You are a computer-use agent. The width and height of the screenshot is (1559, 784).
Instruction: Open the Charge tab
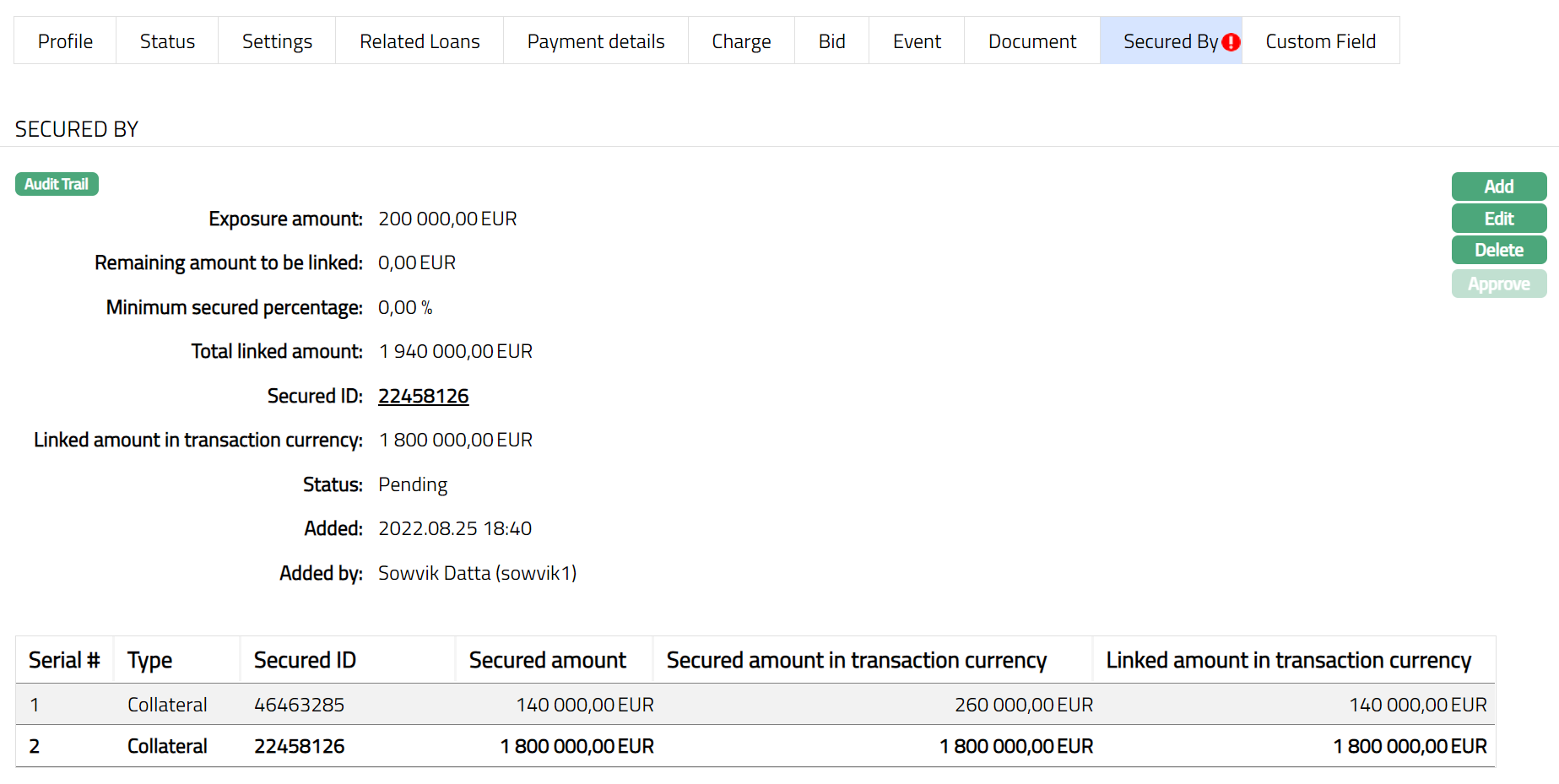click(741, 41)
